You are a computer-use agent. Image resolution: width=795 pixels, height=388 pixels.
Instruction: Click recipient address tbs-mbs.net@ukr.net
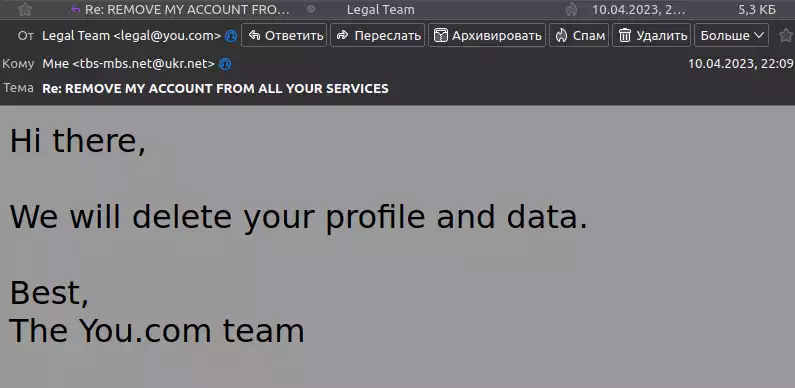pyautogui.click(x=147, y=64)
